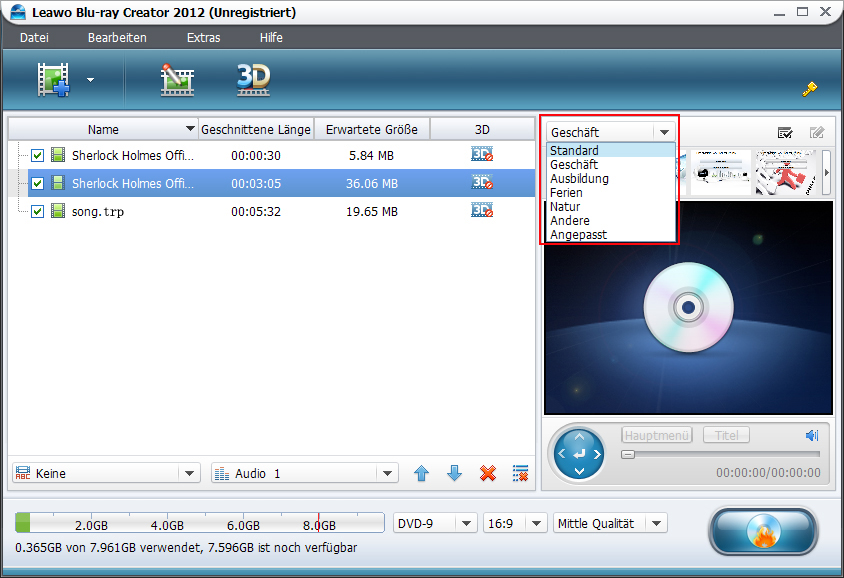Click the Name column header
The image size is (844, 578).
tap(103, 130)
